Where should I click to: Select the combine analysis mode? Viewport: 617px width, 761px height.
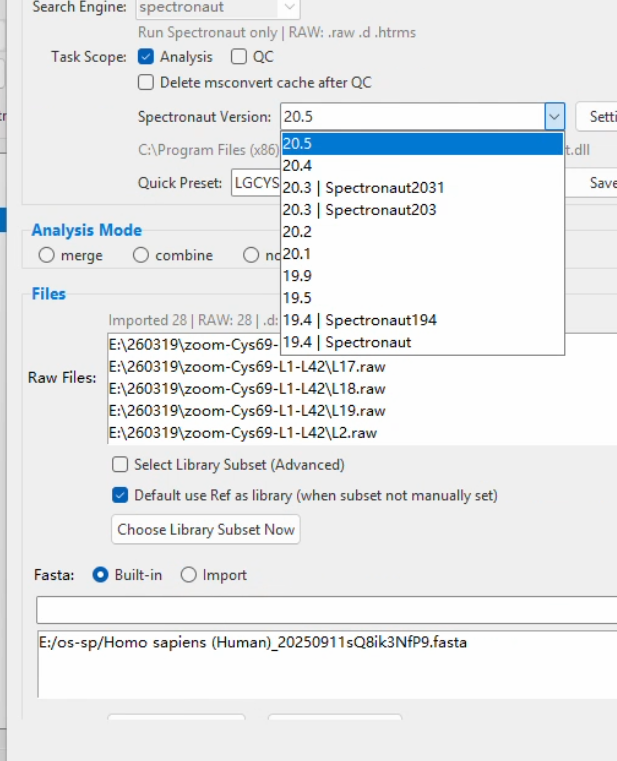tap(141, 255)
